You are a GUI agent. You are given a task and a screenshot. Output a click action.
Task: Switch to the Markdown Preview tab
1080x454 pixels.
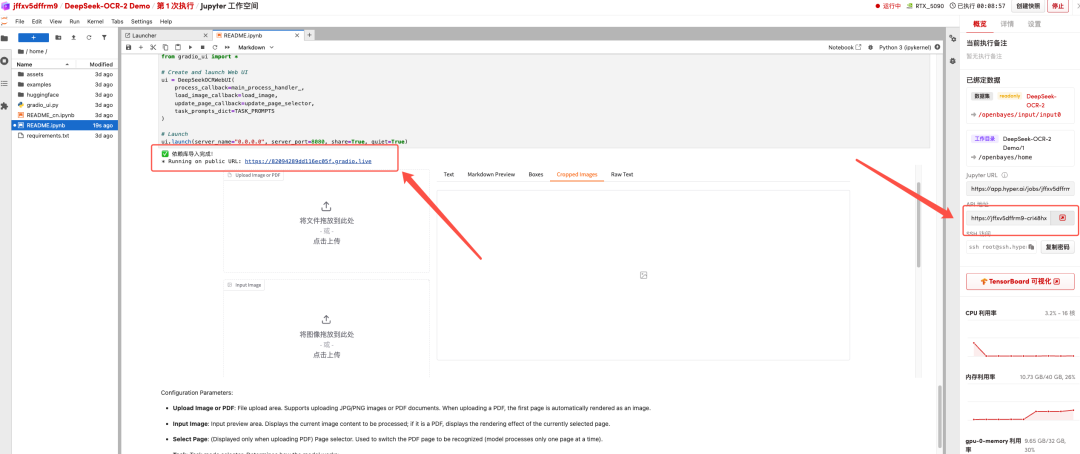point(491,175)
